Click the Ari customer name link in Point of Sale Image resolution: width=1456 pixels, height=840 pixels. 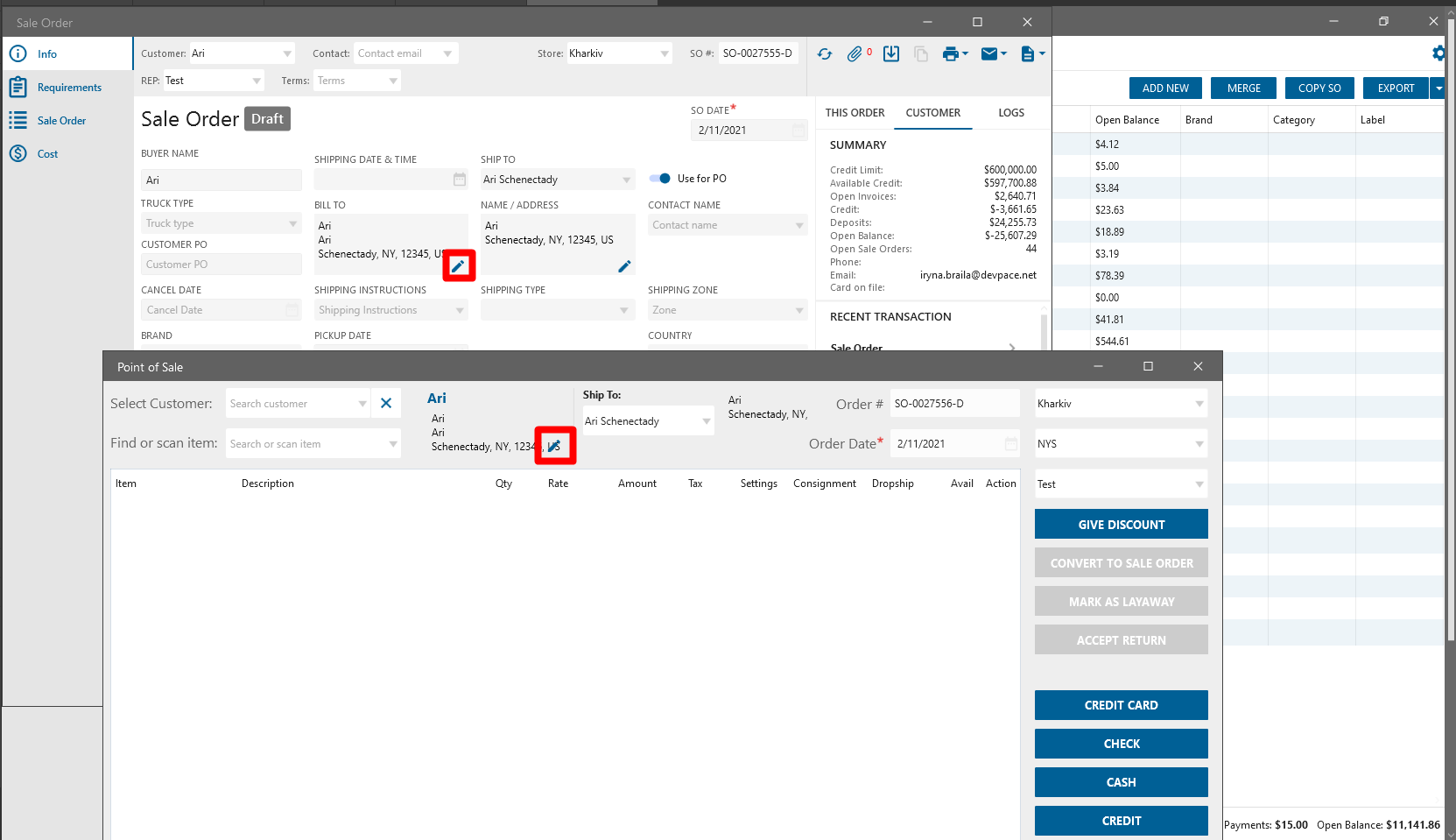click(437, 399)
